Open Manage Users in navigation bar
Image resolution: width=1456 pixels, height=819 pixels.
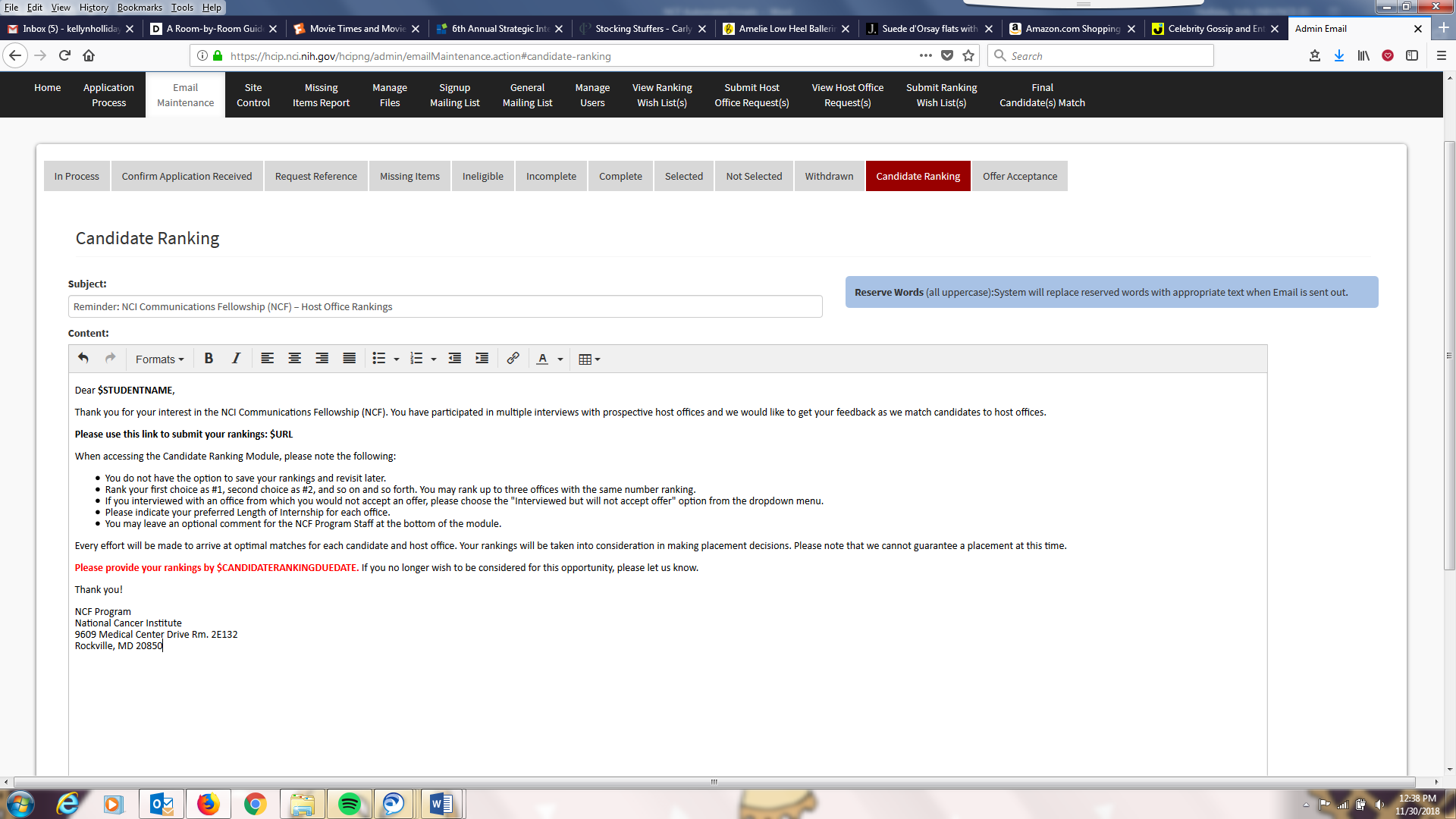pyautogui.click(x=592, y=95)
